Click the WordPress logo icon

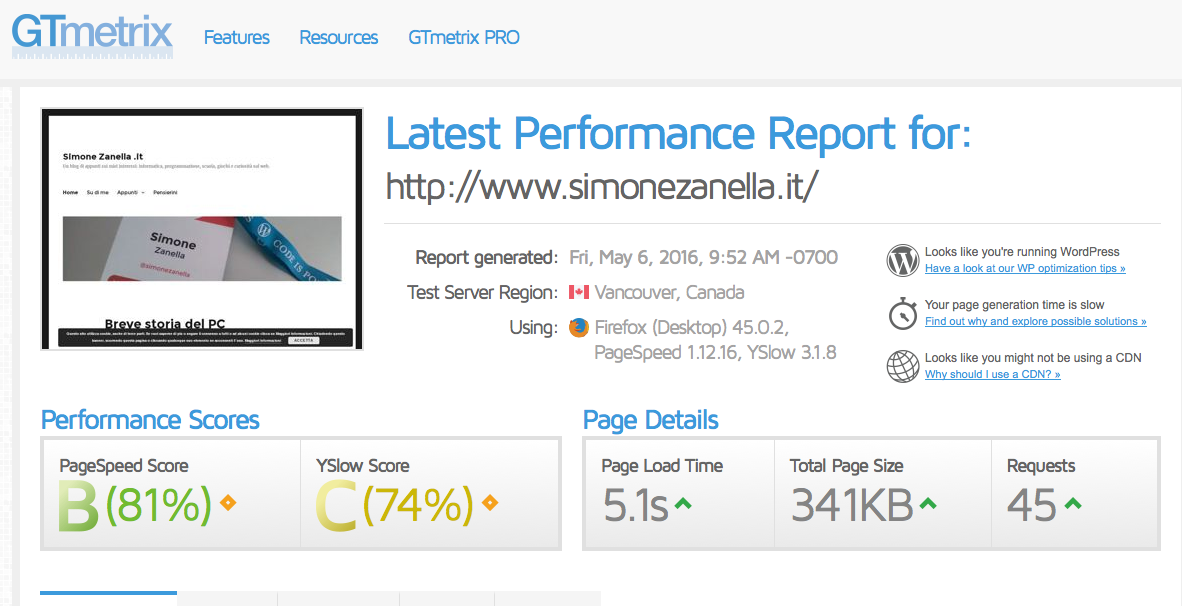coord(902,261)
